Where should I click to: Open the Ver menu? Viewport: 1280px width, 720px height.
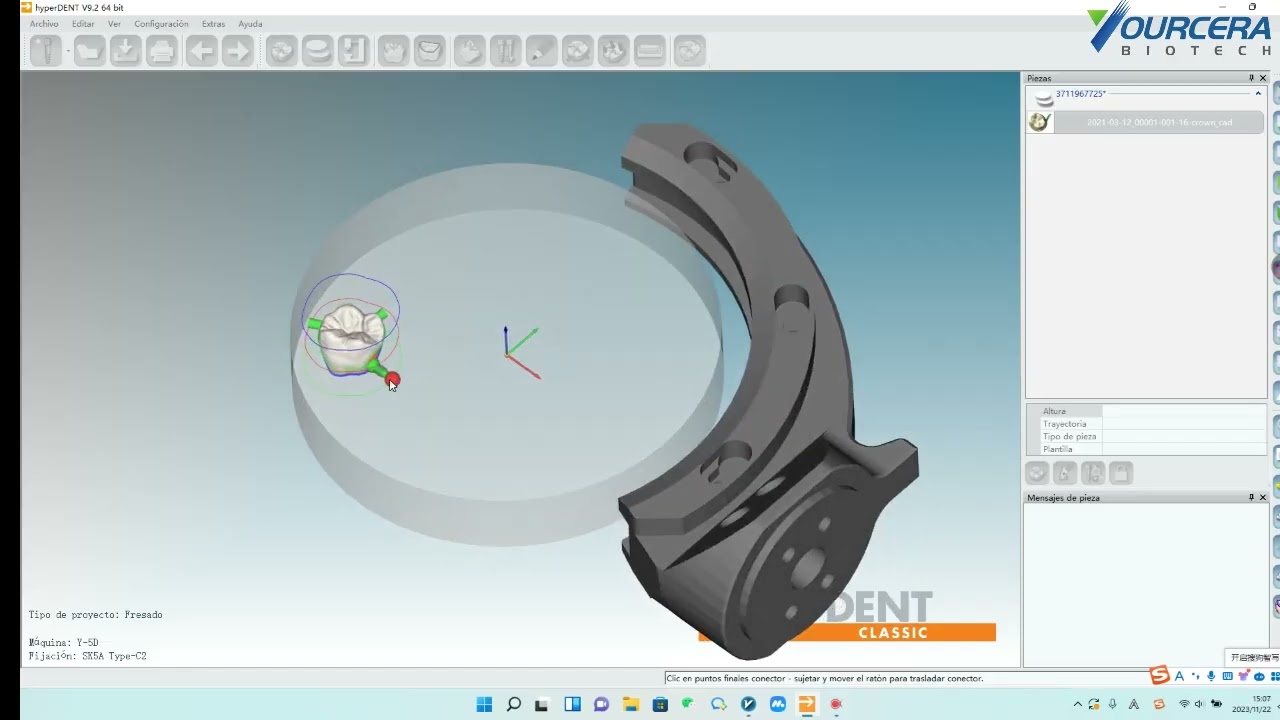pyautogui.click(x=115, y=24)
